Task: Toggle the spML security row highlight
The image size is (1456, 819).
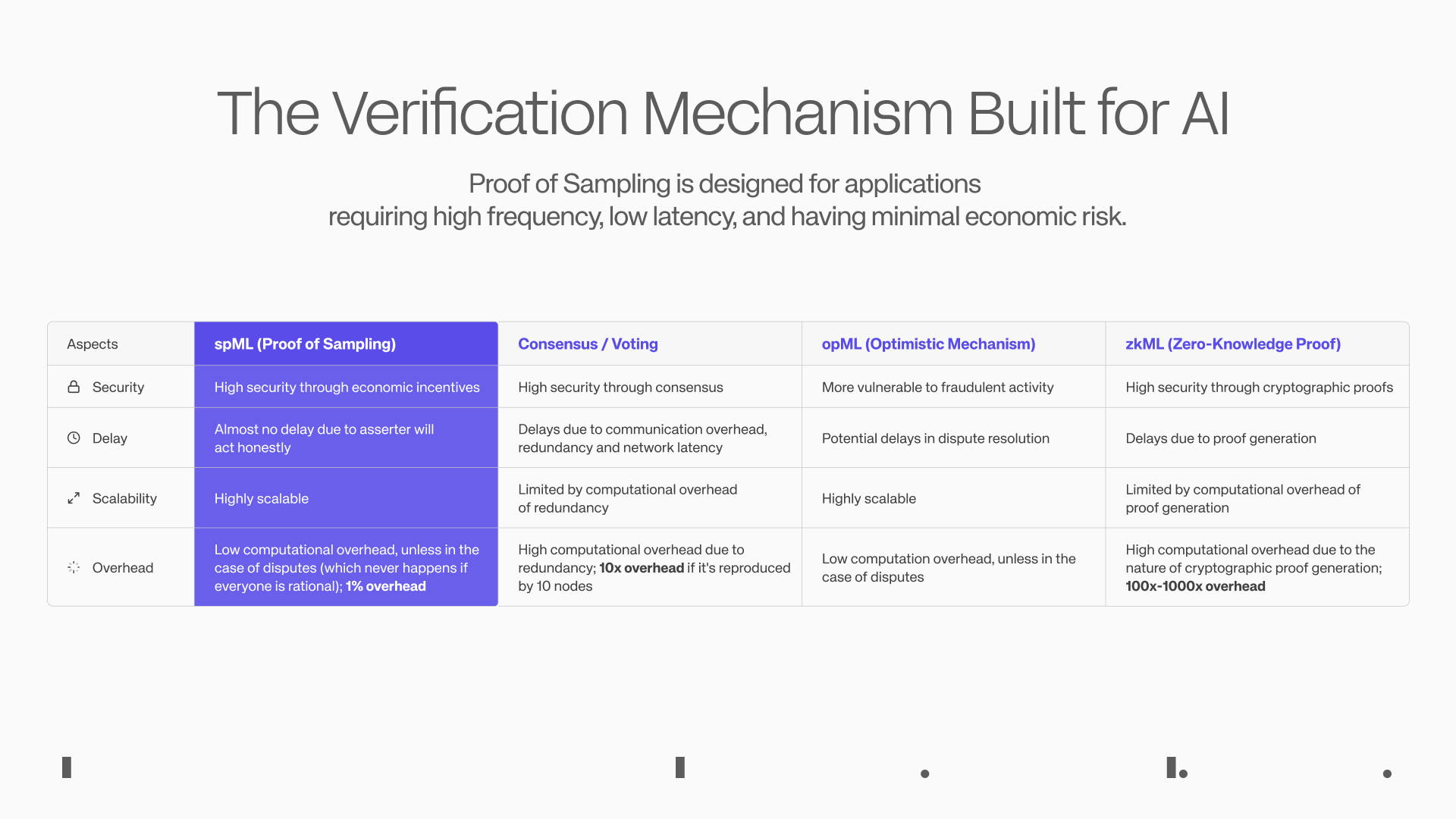Action: coord(346,387)
